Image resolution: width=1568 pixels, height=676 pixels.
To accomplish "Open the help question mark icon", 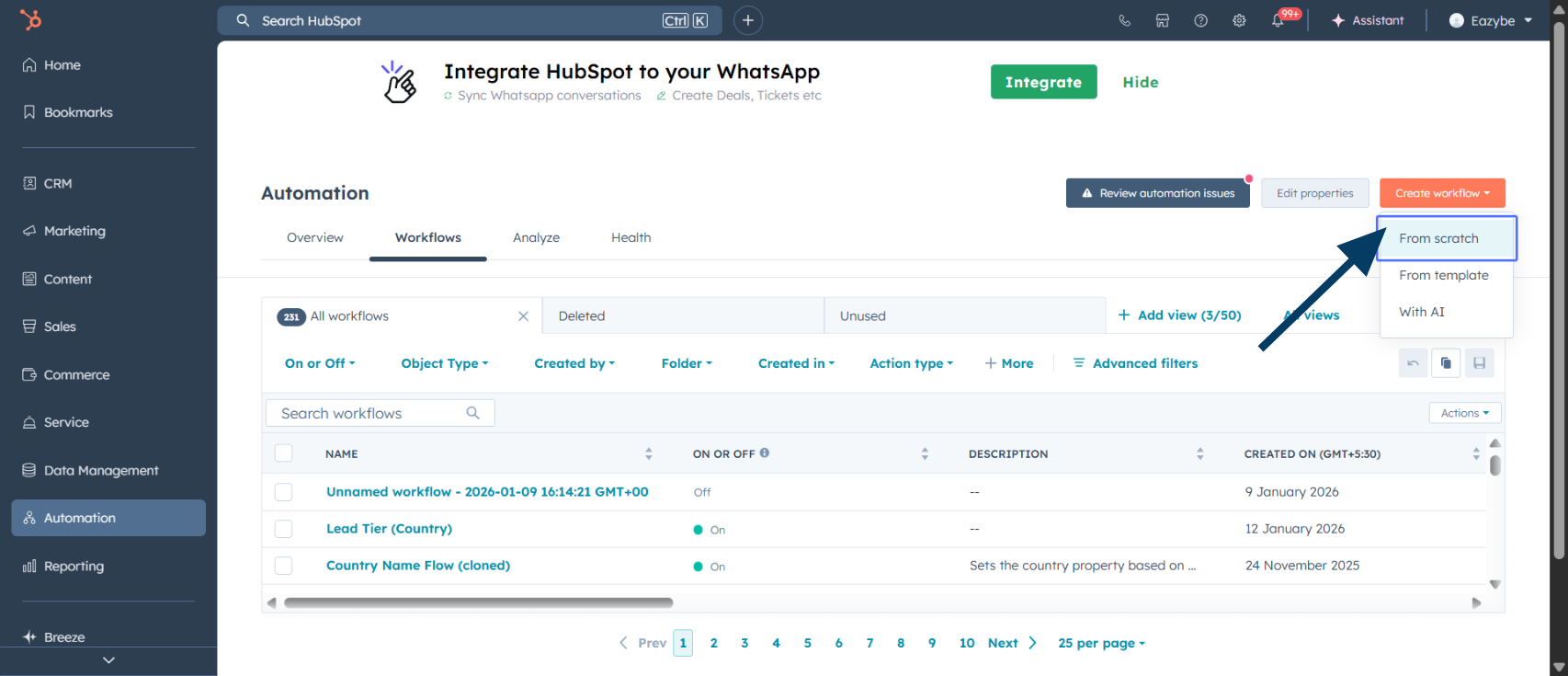I will coord(1200,20).
